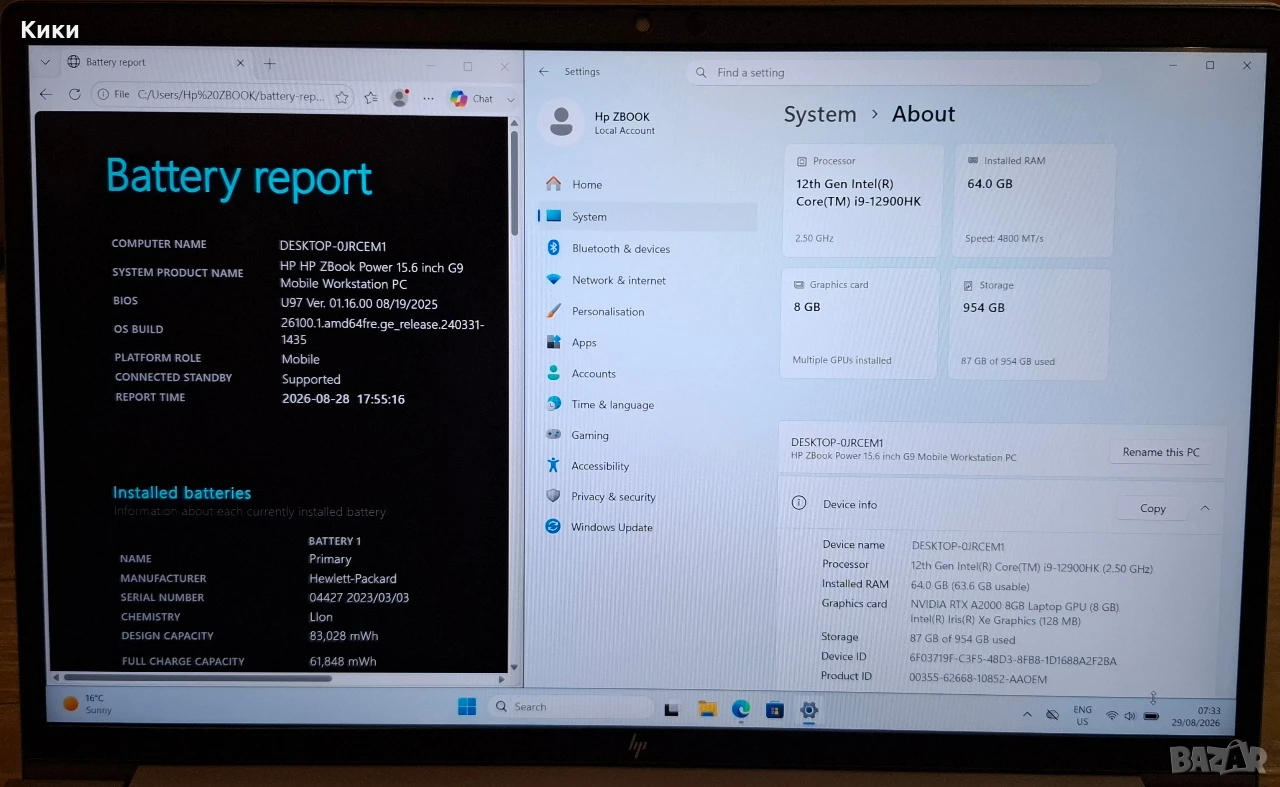Image resolution: width=1280 pixels, height=787 pixels.
Task: Show hidden system tray icons
Action: pos(1027,715)
